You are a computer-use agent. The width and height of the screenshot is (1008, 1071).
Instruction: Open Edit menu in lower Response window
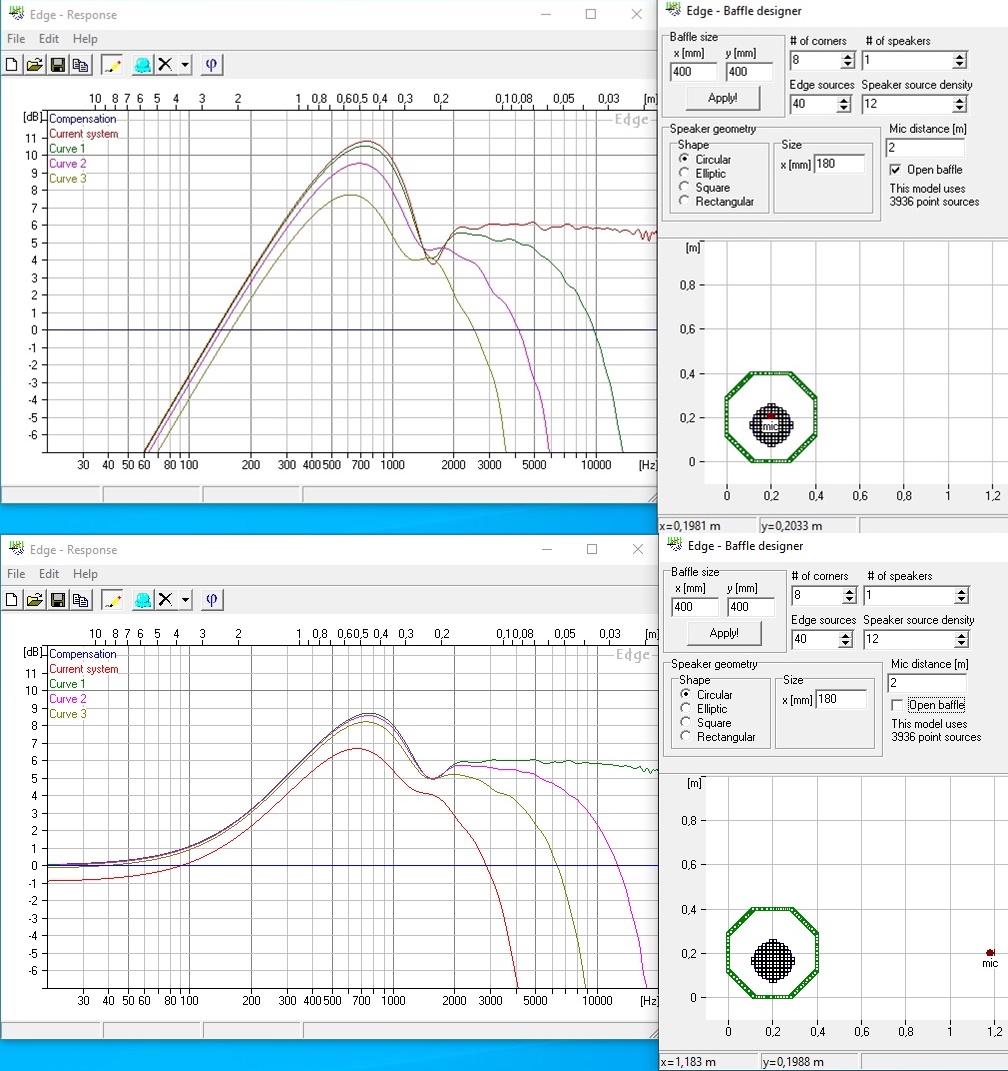click(48, 574)
